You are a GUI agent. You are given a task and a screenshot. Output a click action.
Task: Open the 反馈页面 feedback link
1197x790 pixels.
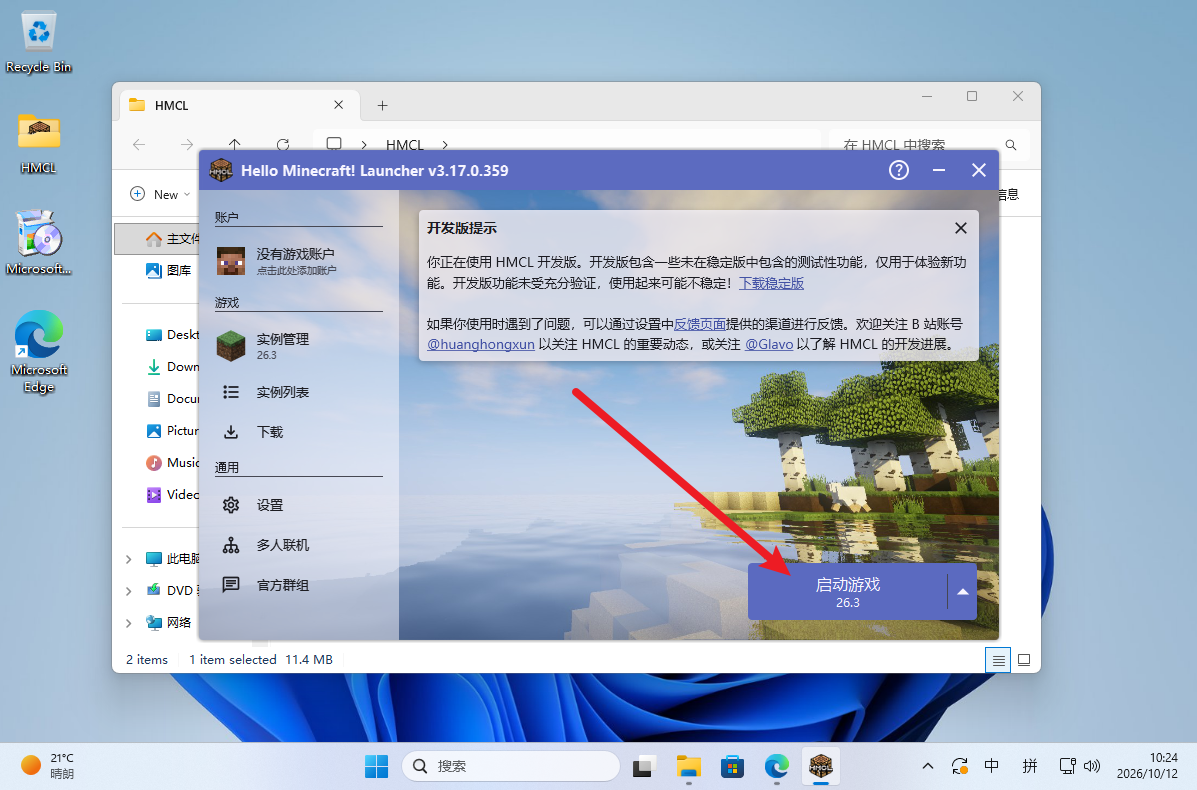699,324
